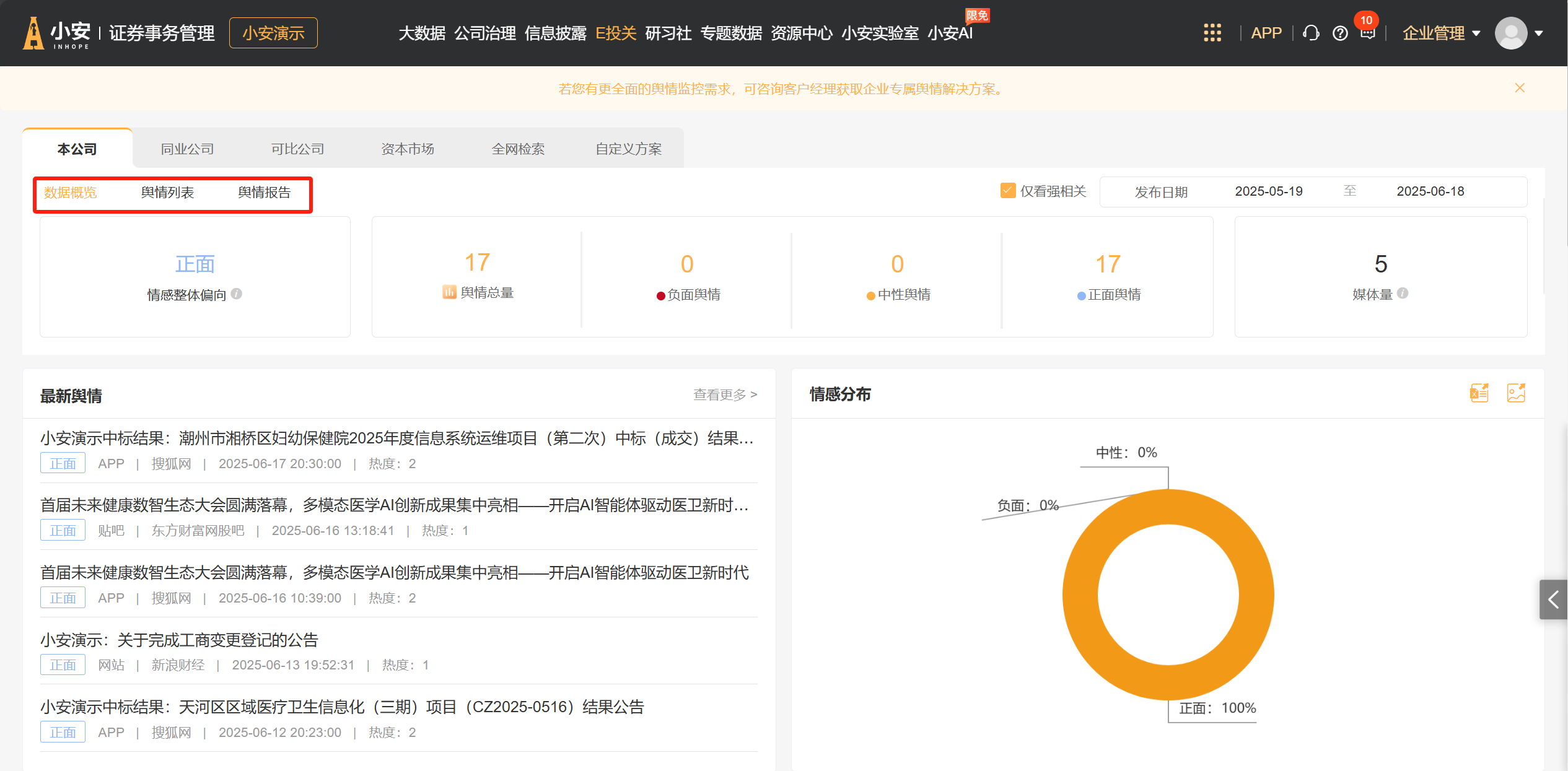Viewport: 1568px width, 771px height.
Task: Export sentiment distribution chart to Excel
Action: pos(1479,393)
